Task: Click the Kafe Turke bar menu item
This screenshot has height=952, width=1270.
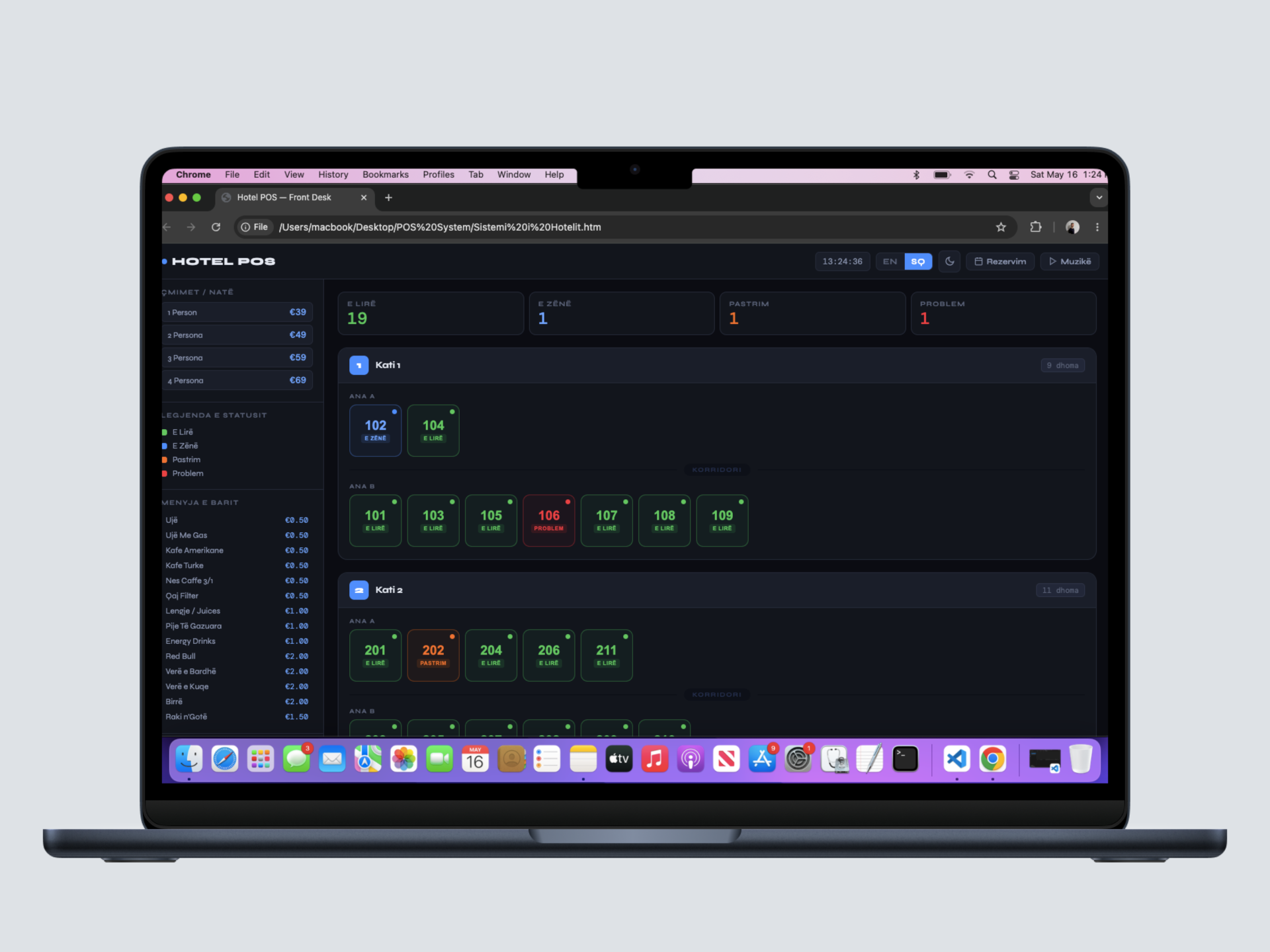Action: tap(237, 565)
